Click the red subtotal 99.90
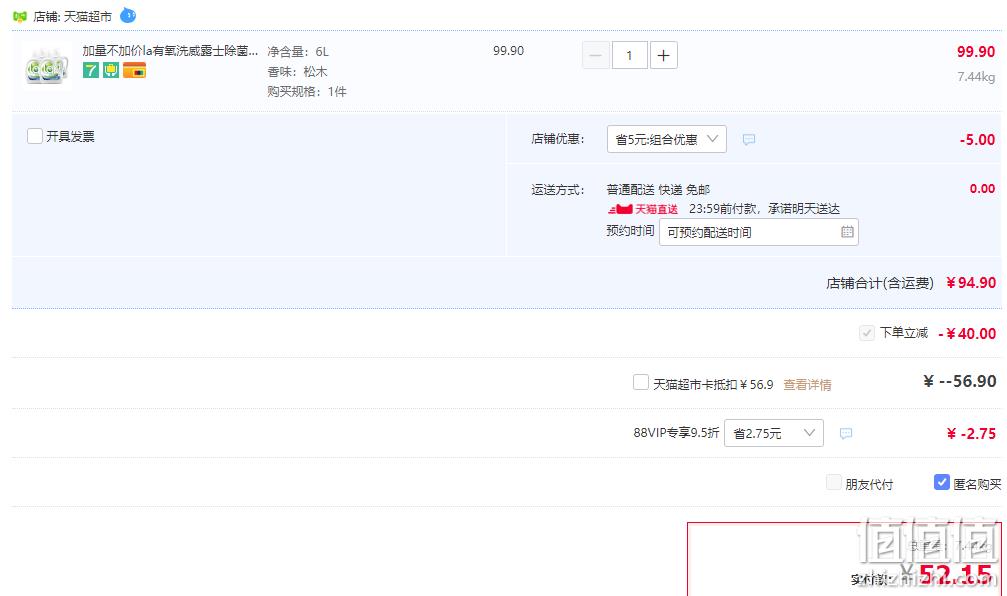The image size is (1007, 596). (976, 51)
